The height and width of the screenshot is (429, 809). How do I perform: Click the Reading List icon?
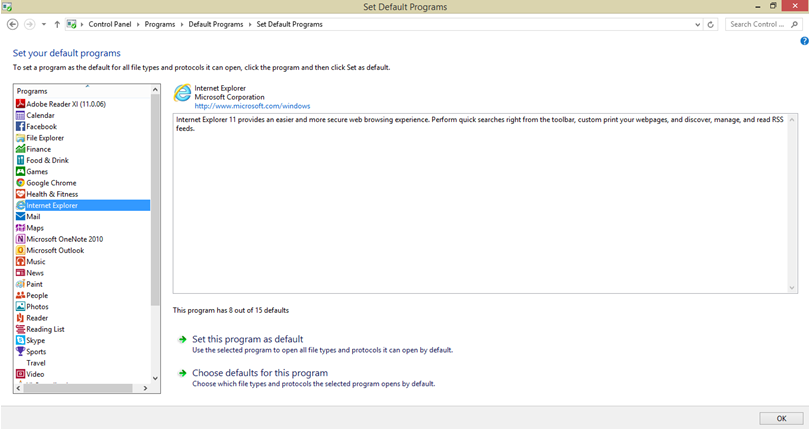tap(21, 329)
